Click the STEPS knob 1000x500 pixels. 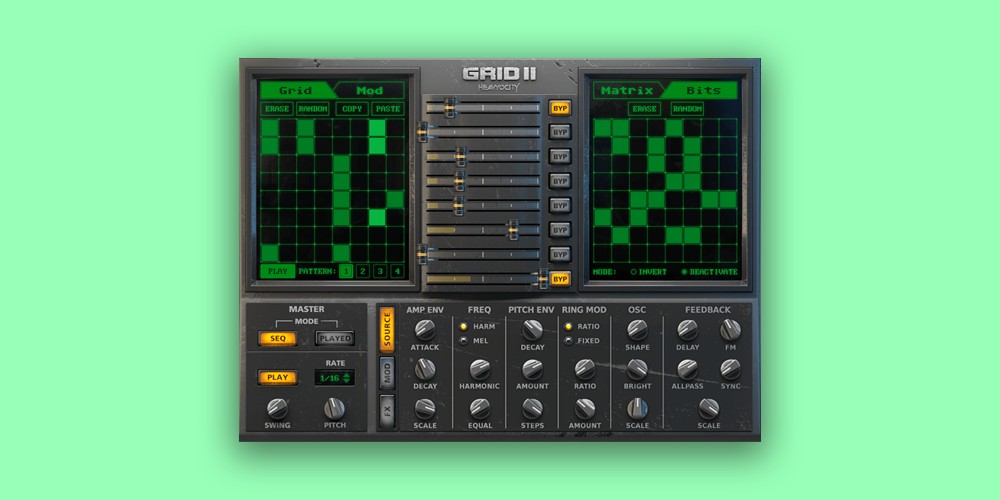[533, 409]
